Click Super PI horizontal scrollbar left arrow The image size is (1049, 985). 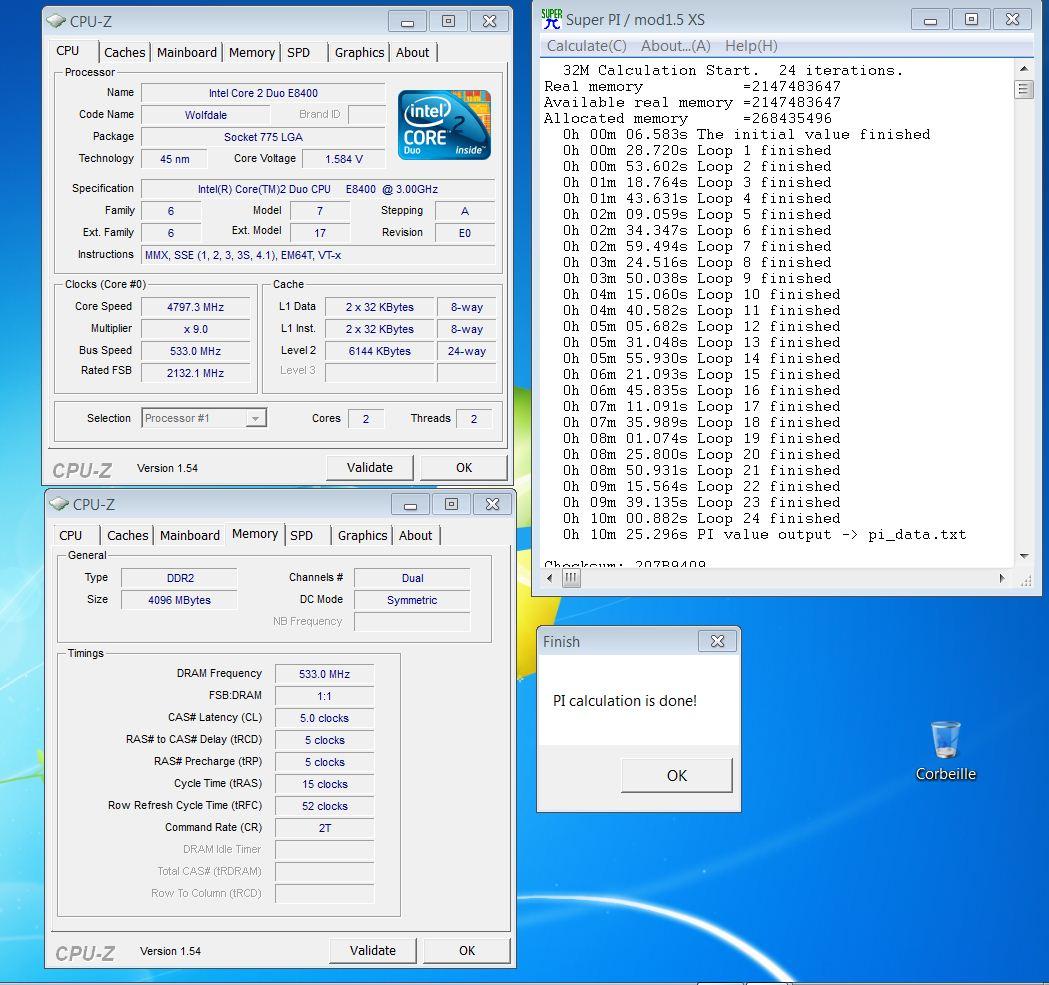tap(550, 578)
